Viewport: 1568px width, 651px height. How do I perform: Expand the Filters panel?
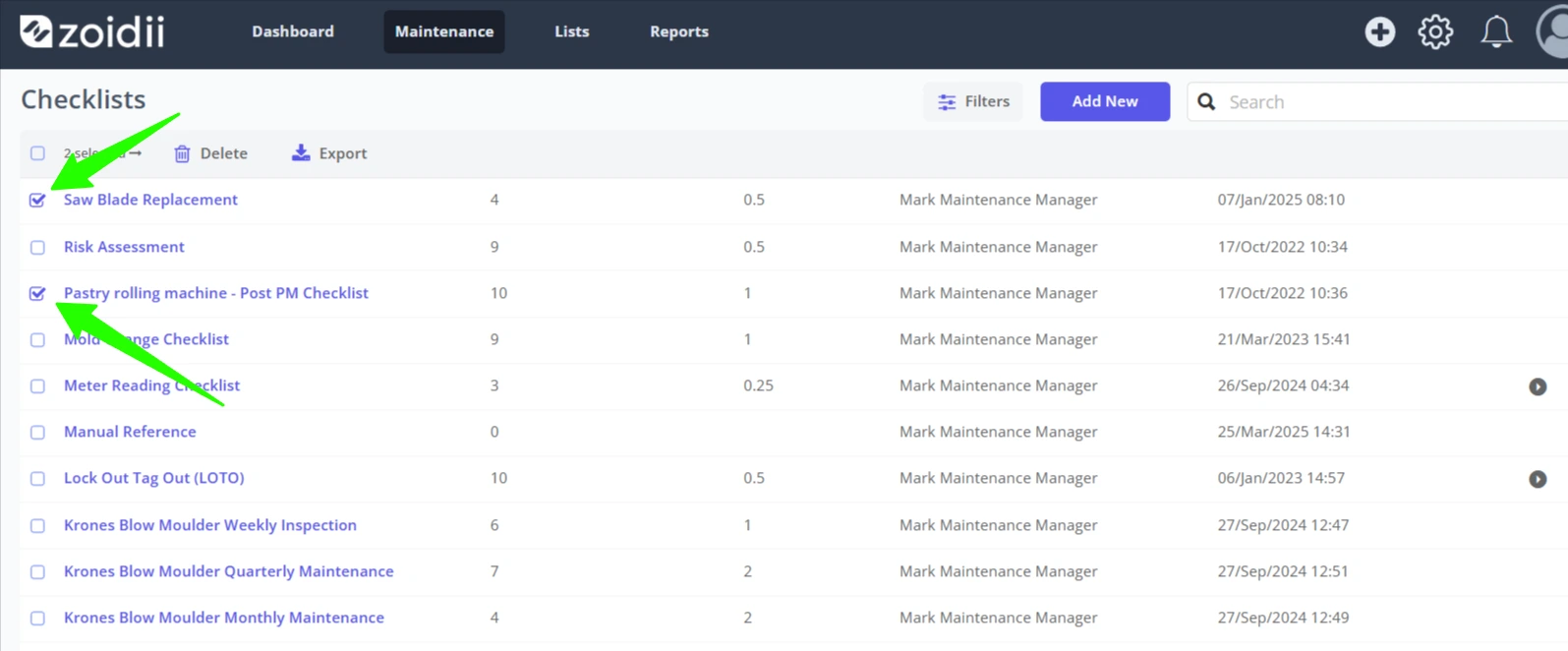pyautogui.click(x=973, y=101)
